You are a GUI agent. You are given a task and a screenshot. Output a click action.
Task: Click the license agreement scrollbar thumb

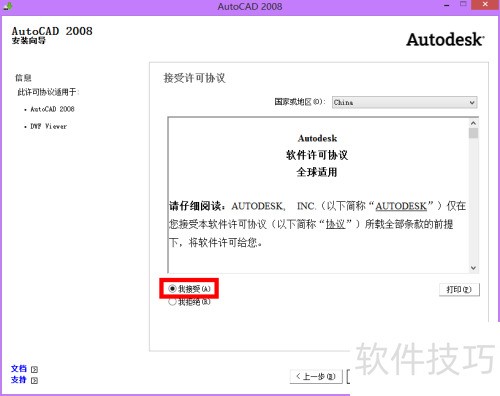point(473,133)
